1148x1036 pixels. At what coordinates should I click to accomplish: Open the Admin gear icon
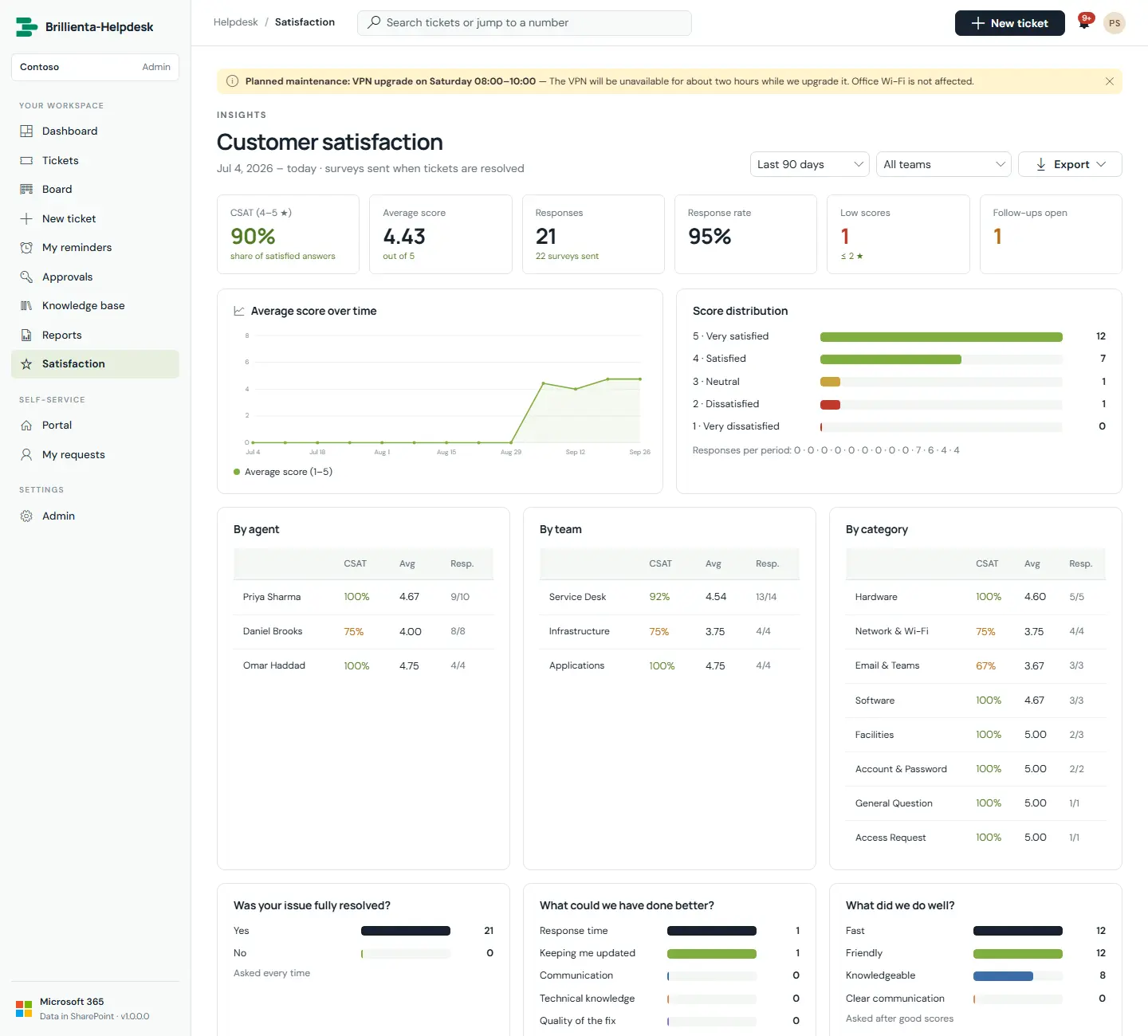pos(26,516)
